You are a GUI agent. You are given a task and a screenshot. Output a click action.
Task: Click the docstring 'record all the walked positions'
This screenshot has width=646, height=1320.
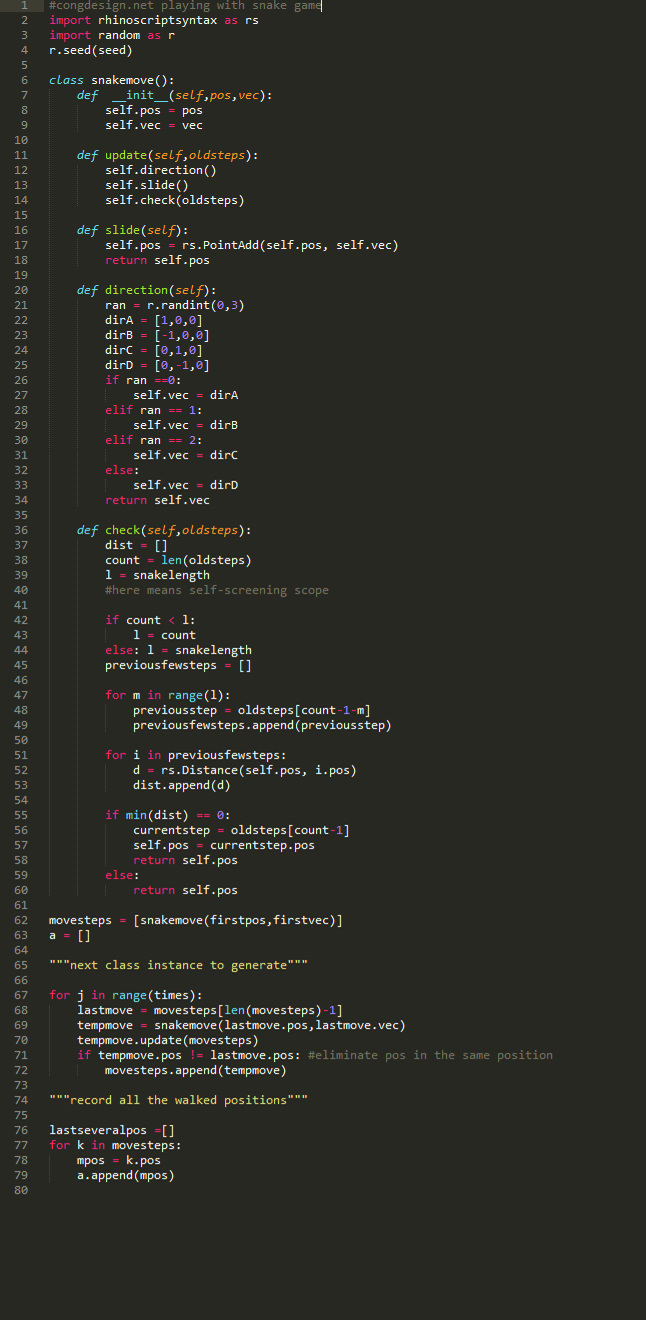tap(178, 1100)
